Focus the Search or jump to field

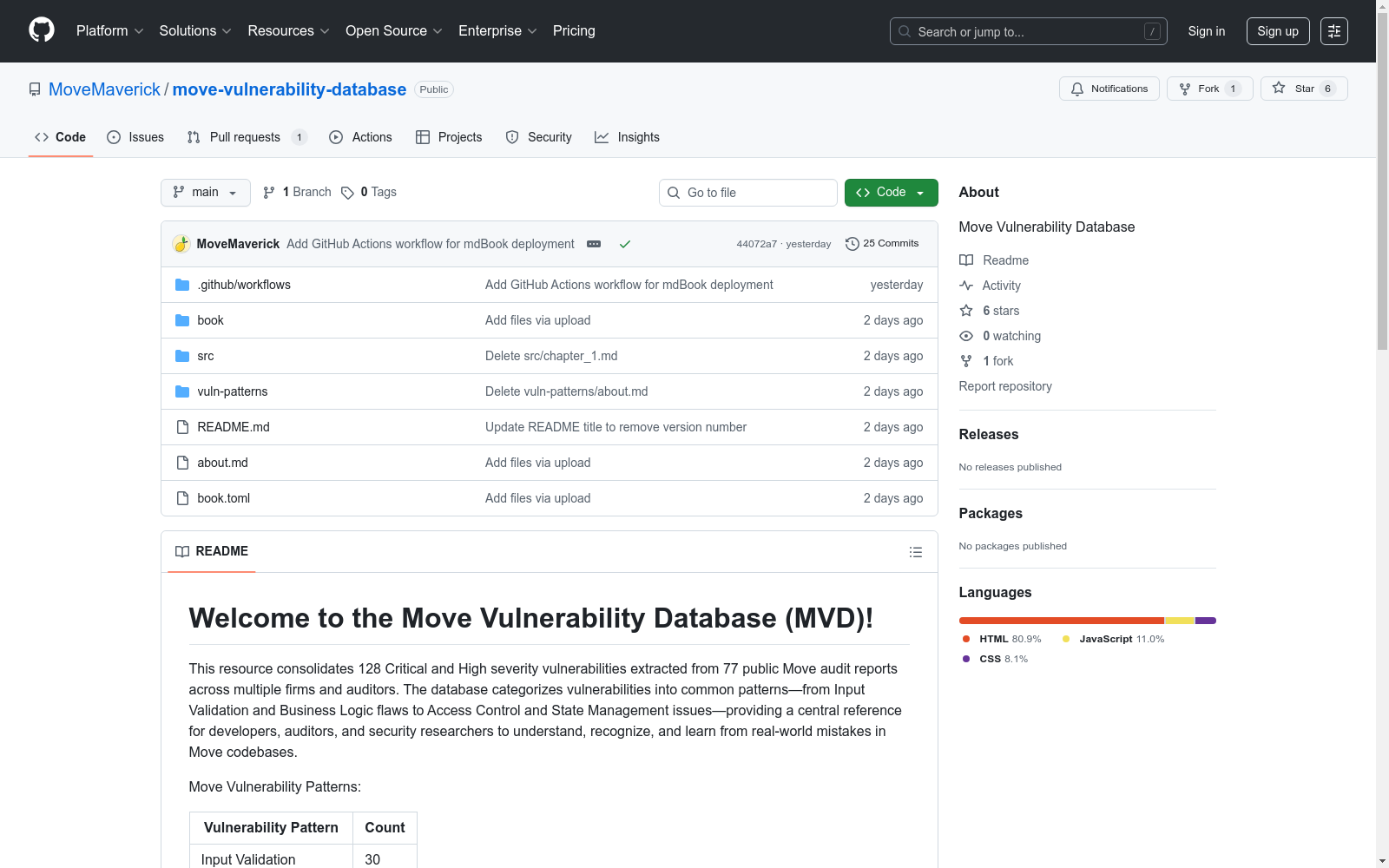[1028, 31]
